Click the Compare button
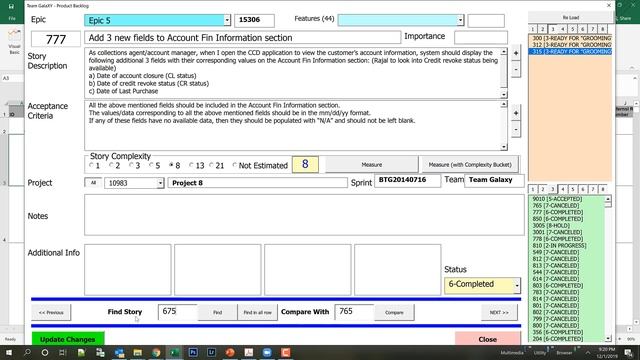Viewport: 640px width, 360px height. pos(394,312)
